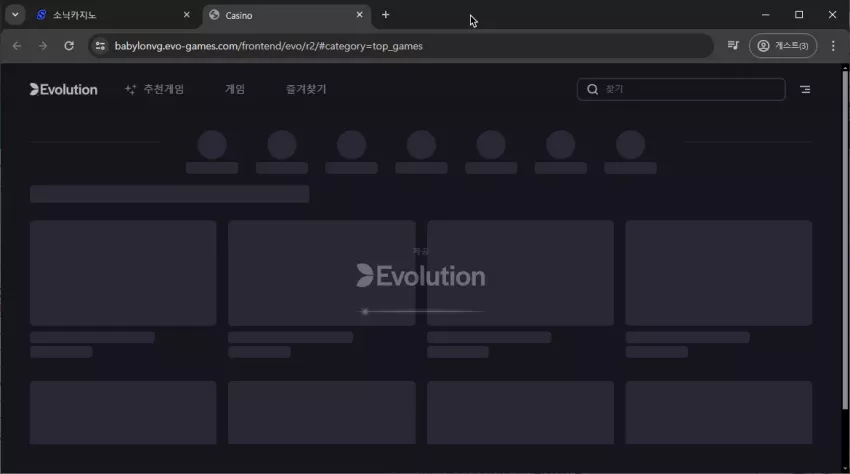This screenshot has height=474, width=850.
Task: Open the 즐겨찾기 favorites link
Action: [306, 89]
